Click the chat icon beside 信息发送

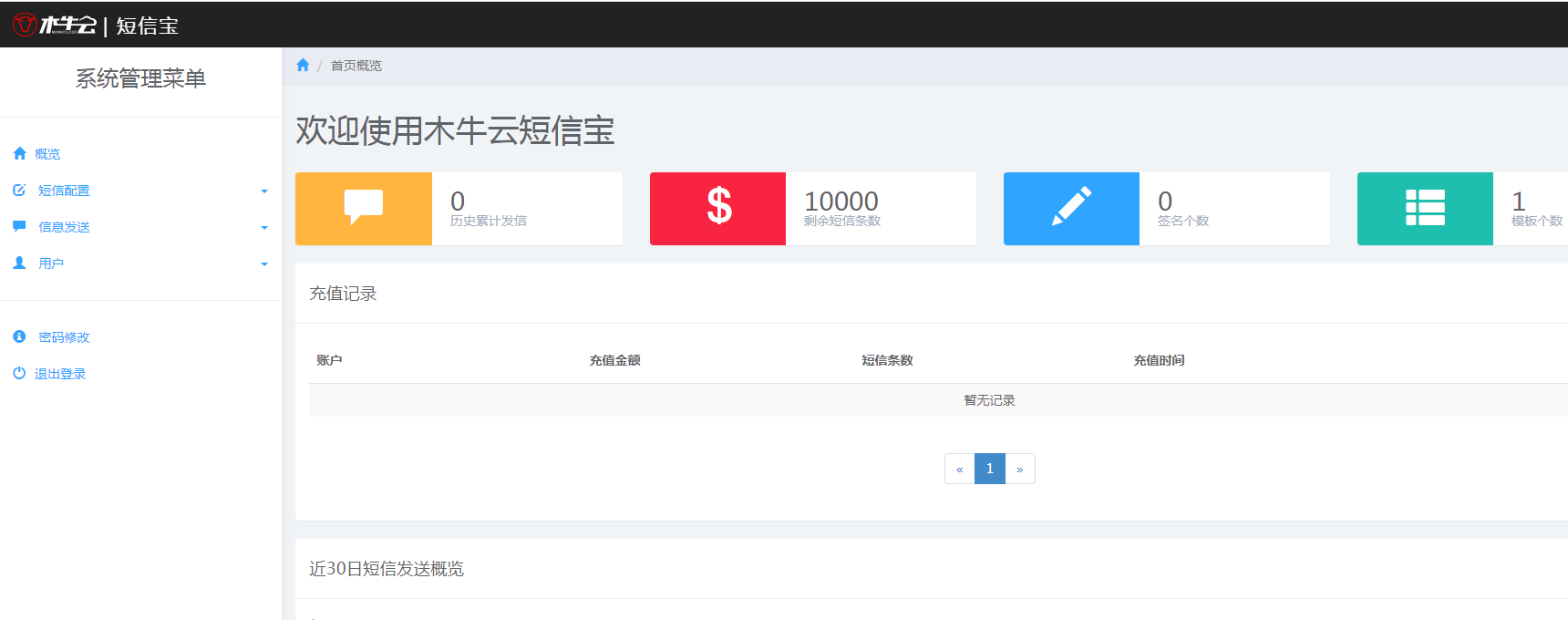19,226
